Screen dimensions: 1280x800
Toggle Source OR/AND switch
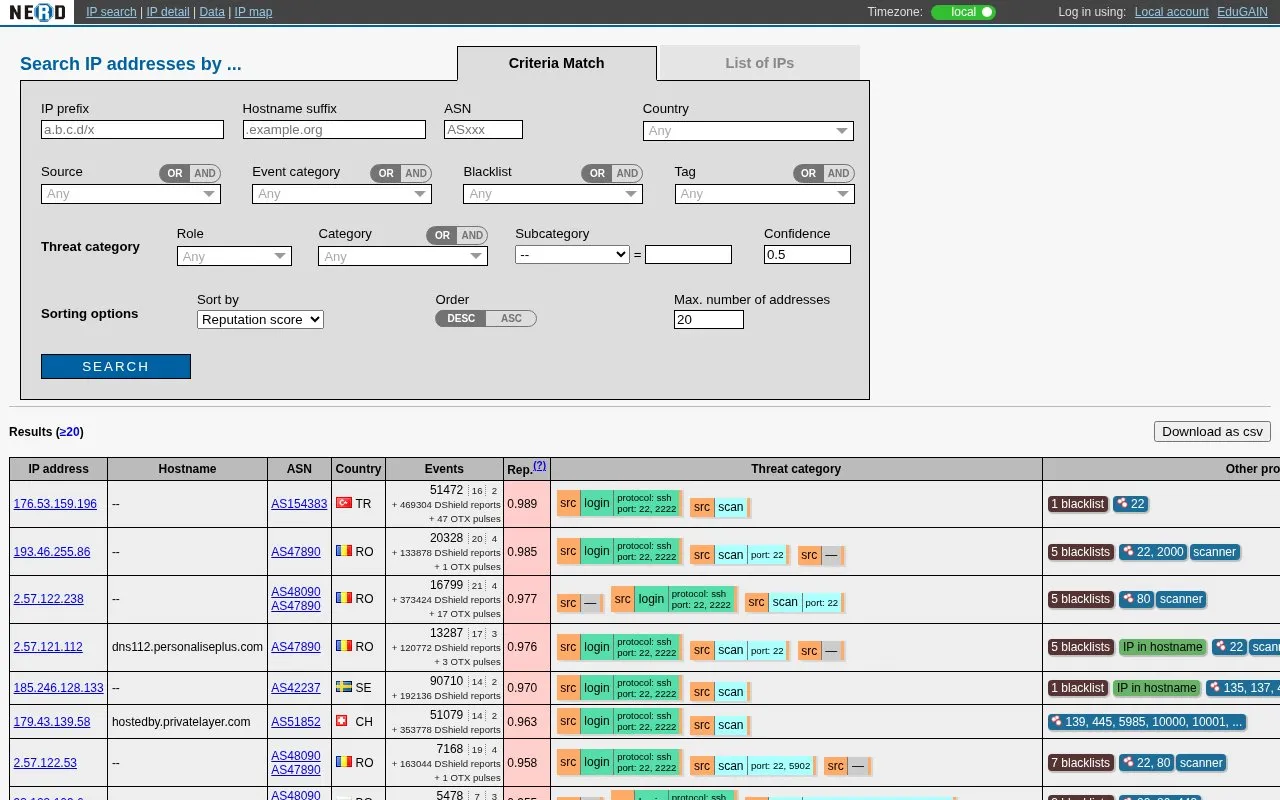pos(190,173)
